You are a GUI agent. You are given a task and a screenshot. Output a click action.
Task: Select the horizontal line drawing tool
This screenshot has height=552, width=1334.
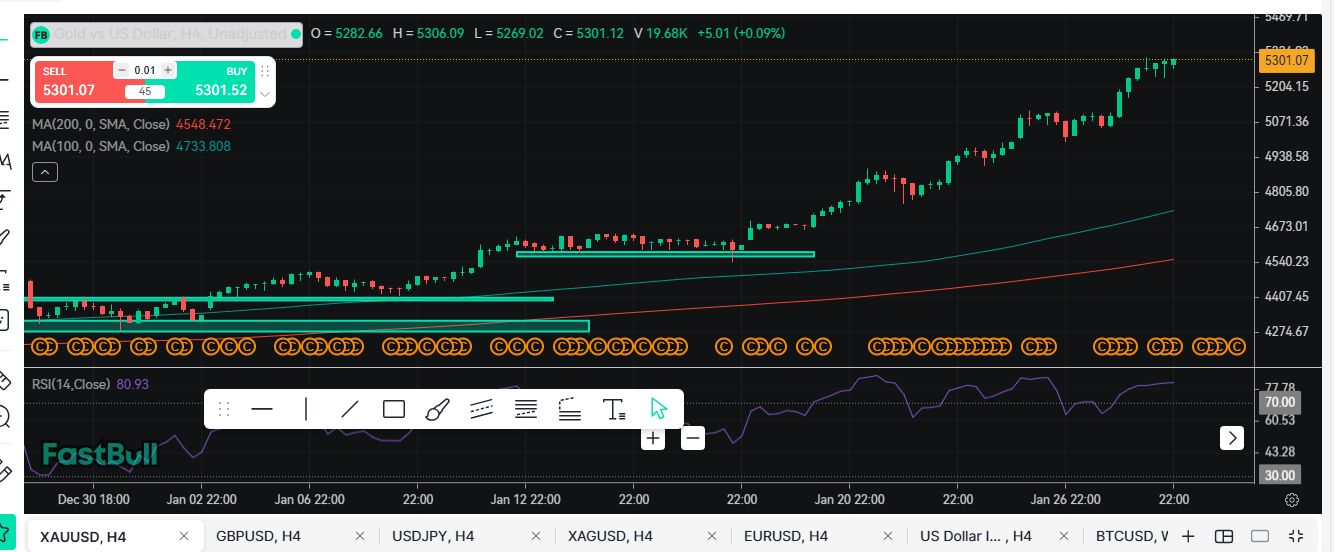[x=262, y=409]
